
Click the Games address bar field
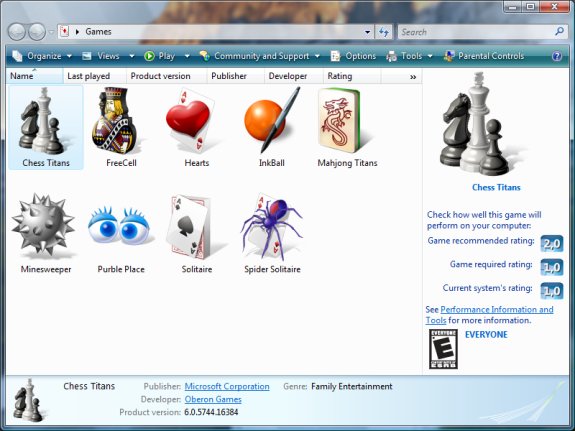coord(215,32)
